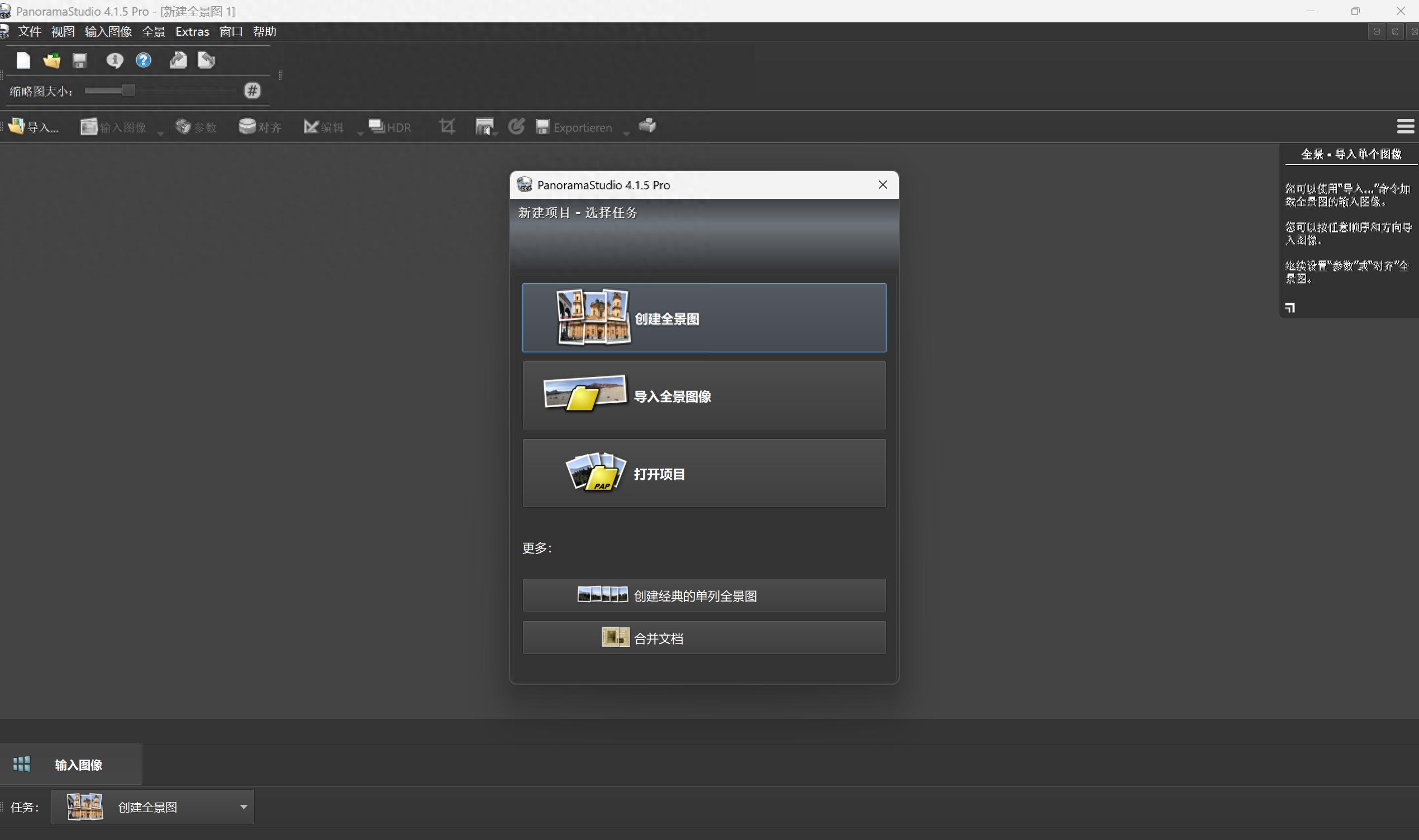Select 创建全景图 task button

click(x=703, y=318)
